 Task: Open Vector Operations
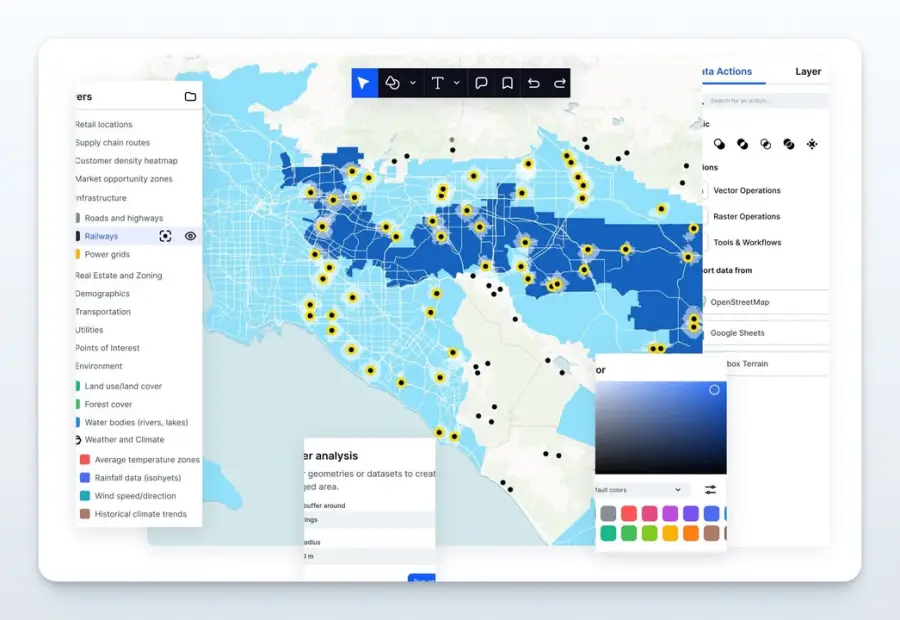click(x=747, y=191)
